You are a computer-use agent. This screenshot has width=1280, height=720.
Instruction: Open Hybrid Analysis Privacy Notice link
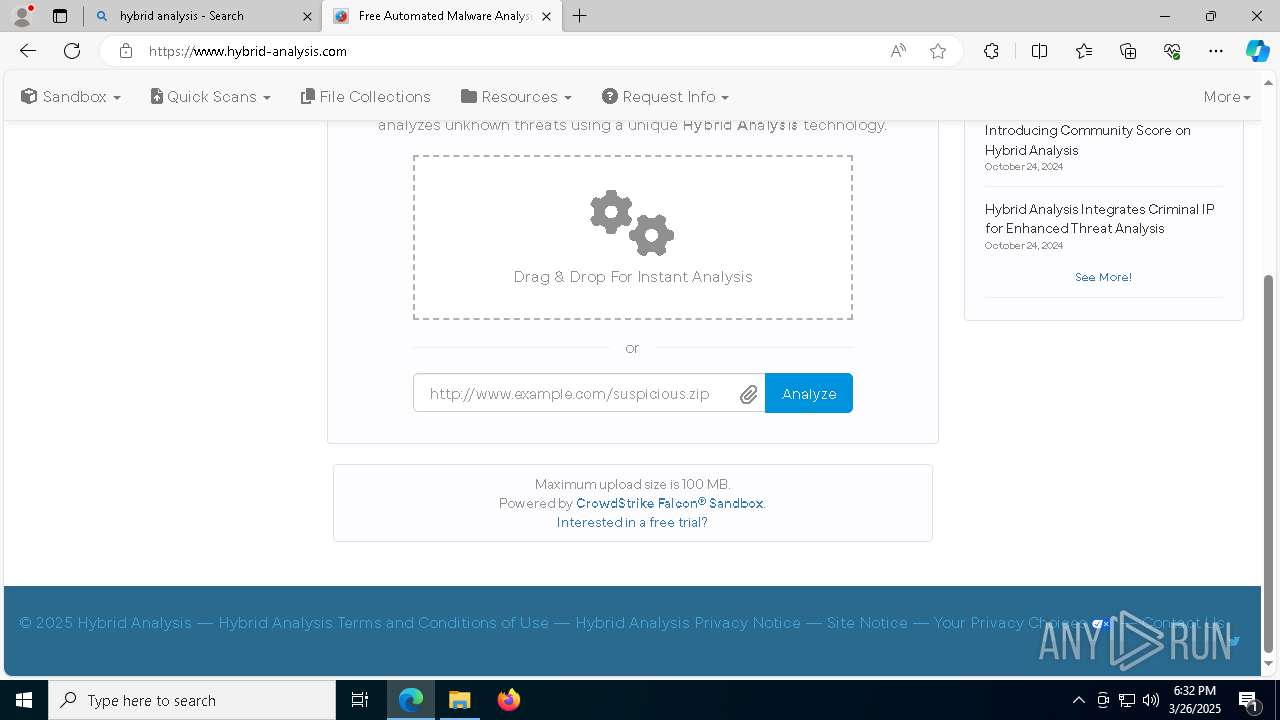(688, 622)
